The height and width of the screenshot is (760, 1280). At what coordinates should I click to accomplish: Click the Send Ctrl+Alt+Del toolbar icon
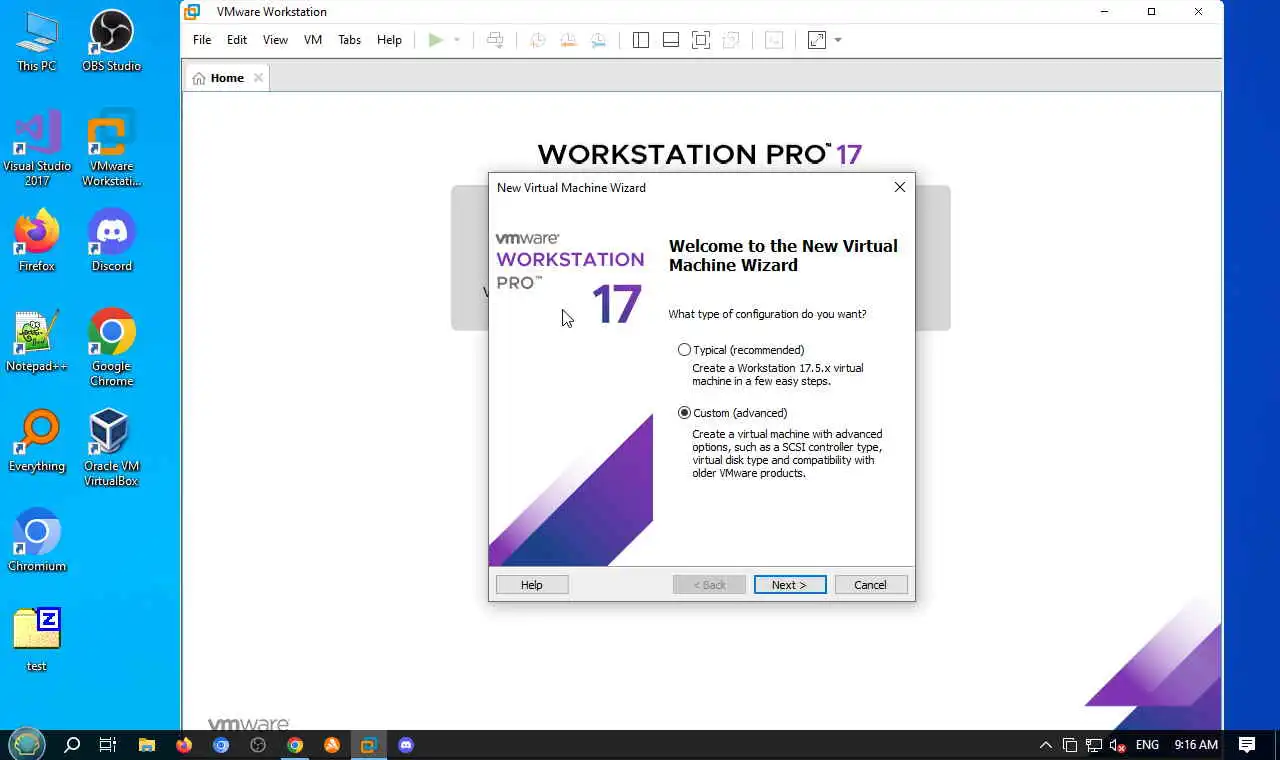(x=495, y=40)
